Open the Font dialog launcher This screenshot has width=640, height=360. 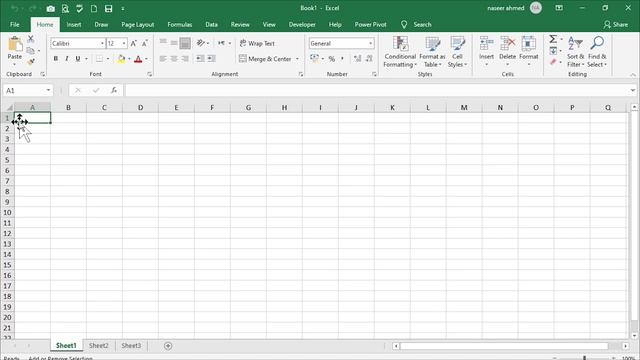coord(149,74)
